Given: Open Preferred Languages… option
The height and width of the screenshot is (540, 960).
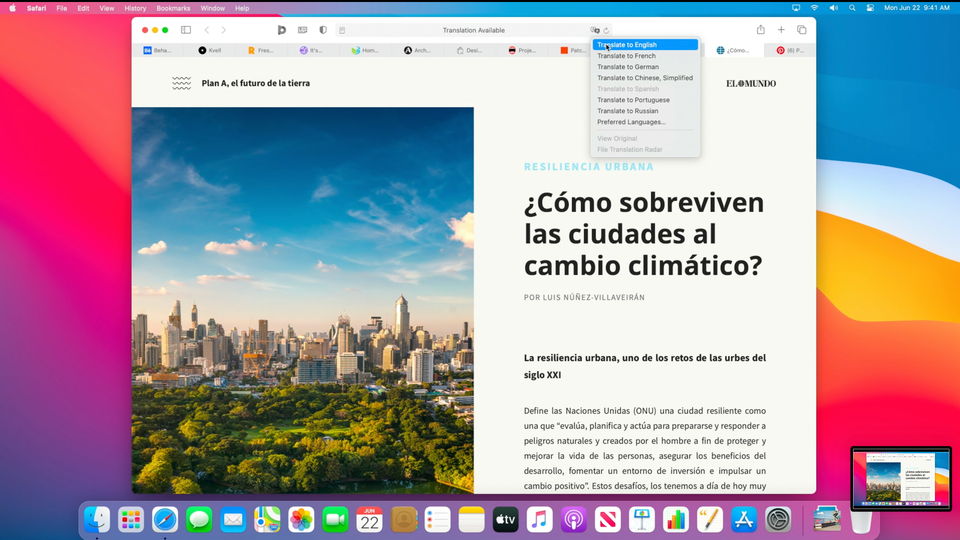Looking at the screenshot, I should (x=645, y=122).
